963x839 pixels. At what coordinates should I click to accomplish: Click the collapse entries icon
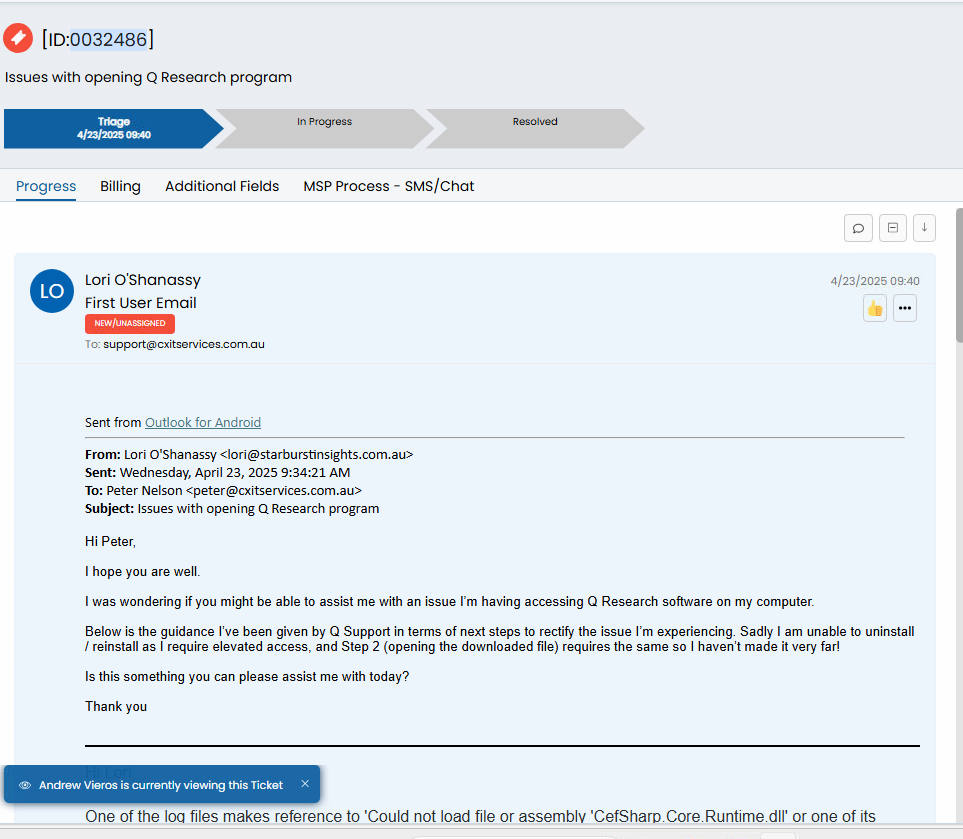click(892, 228)
